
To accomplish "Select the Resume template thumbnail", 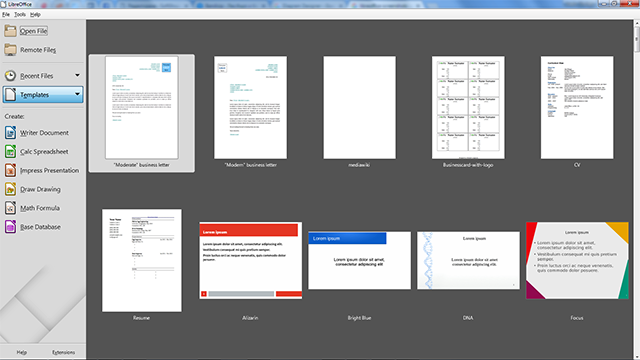I will tap(142, 260).
